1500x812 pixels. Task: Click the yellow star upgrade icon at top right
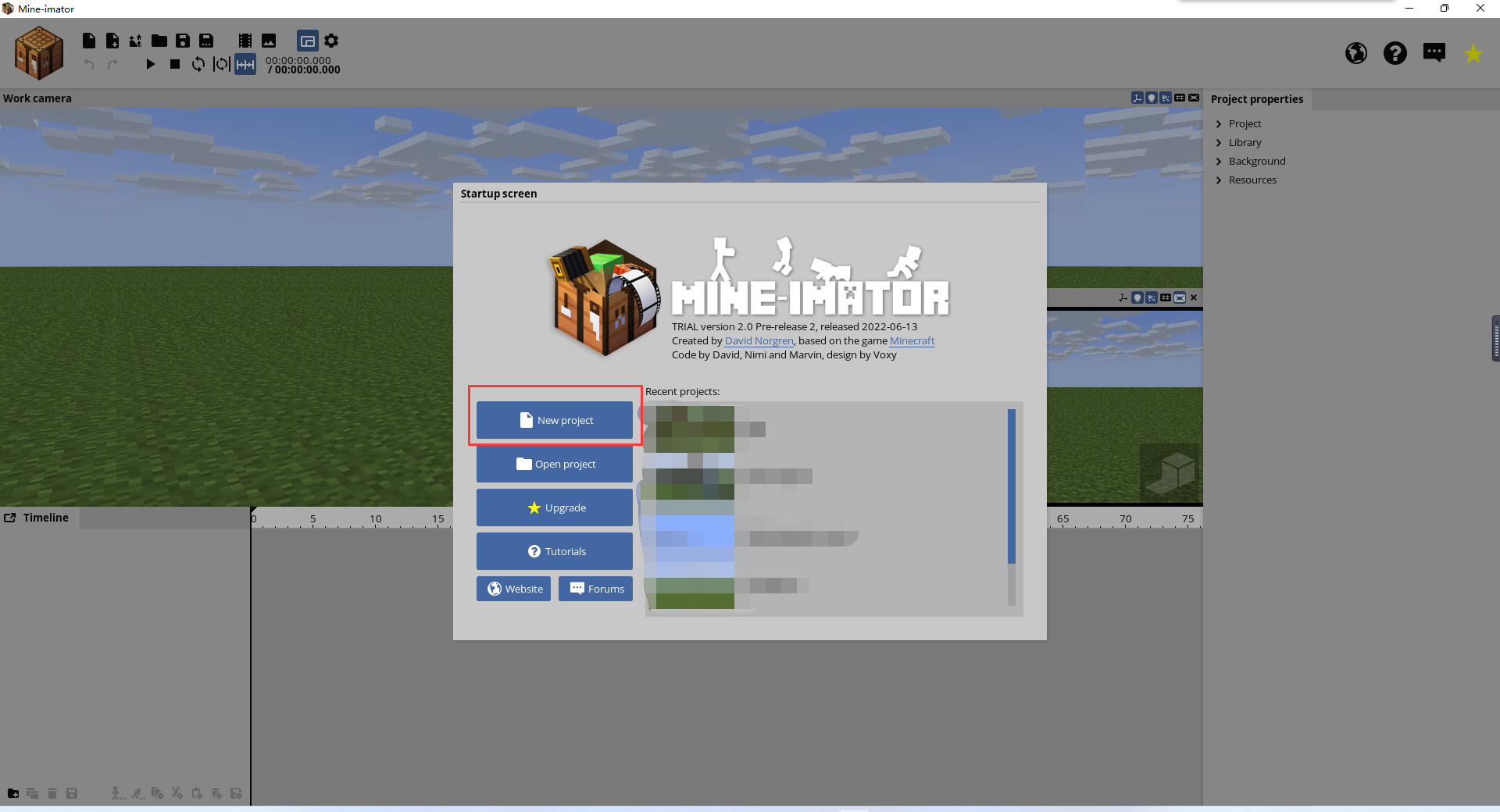click(x=1473, y=53)
